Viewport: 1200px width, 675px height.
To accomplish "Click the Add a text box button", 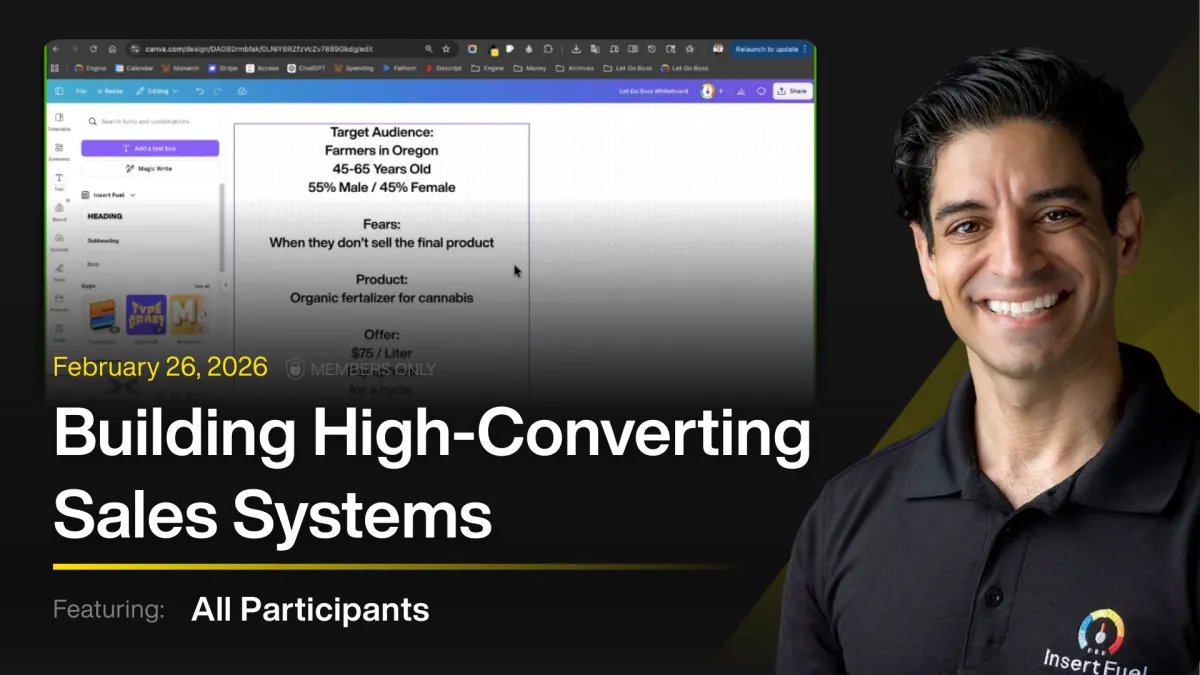I will pyautogui.click(x=152, y=148).
